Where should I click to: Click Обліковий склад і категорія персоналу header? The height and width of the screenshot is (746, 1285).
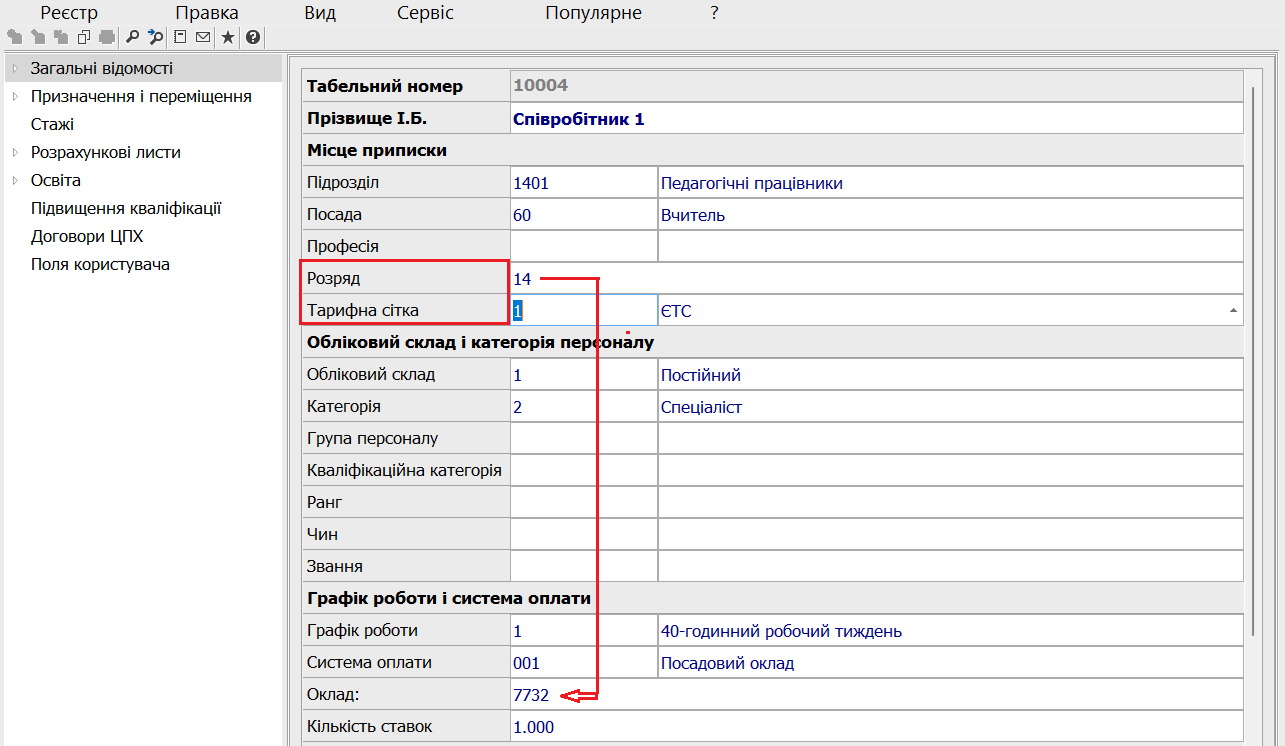(773, 343)
